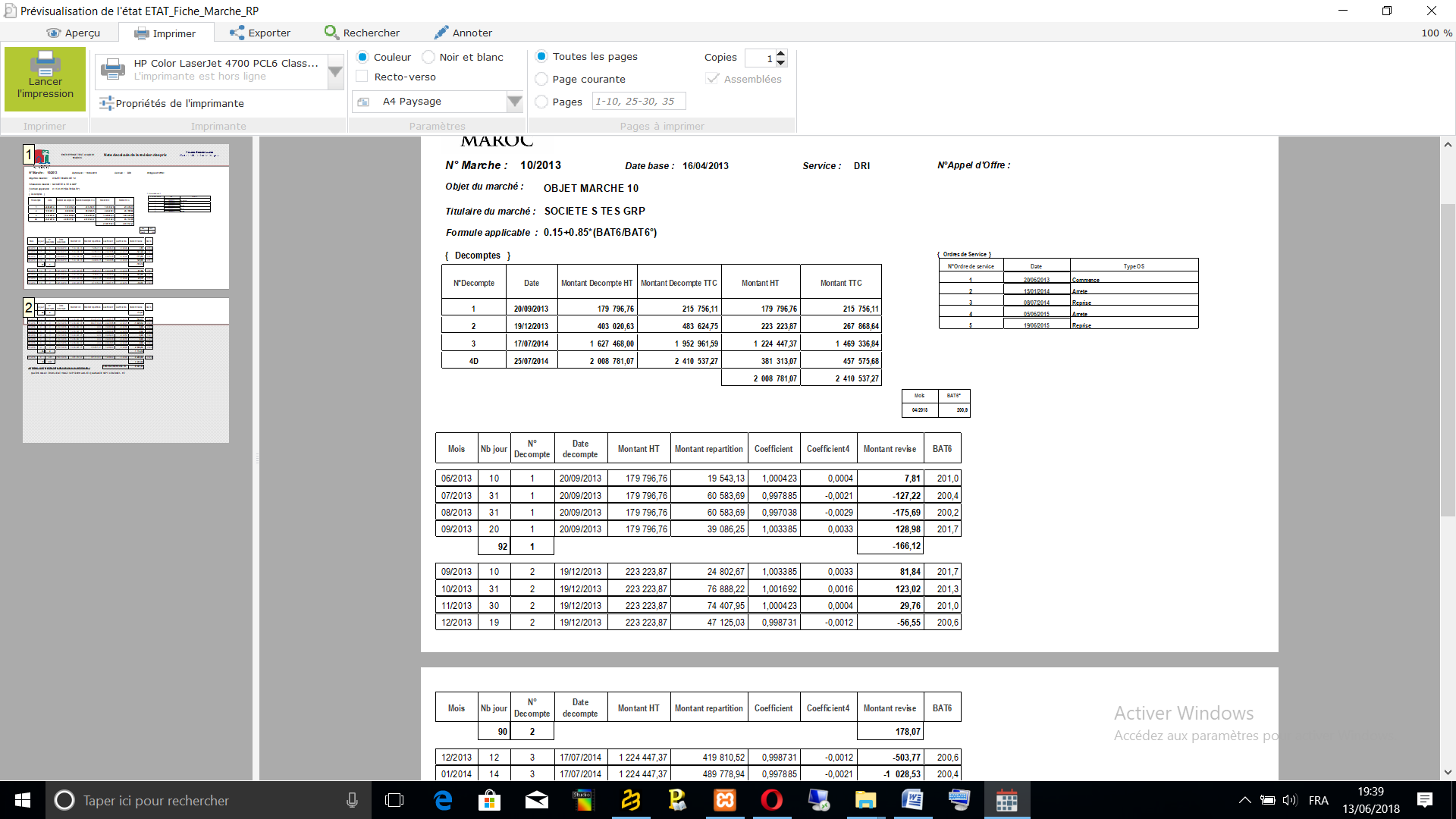Screen dimensions: 1456x819
Task: Open Opera browser from the taskbar
Action: coord(771,800)
